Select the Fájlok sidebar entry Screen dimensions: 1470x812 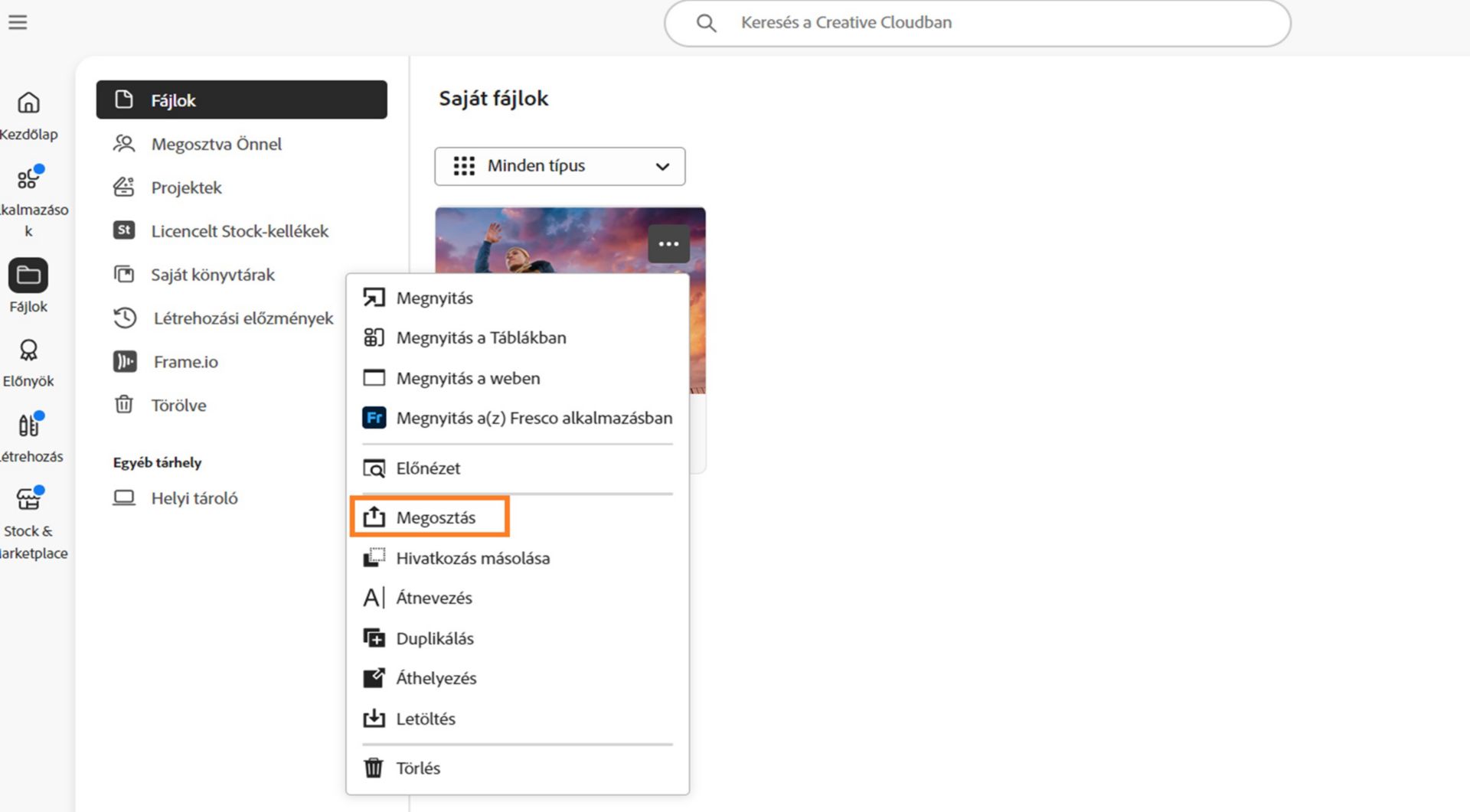pyautogui.click(x=241, y=99)
